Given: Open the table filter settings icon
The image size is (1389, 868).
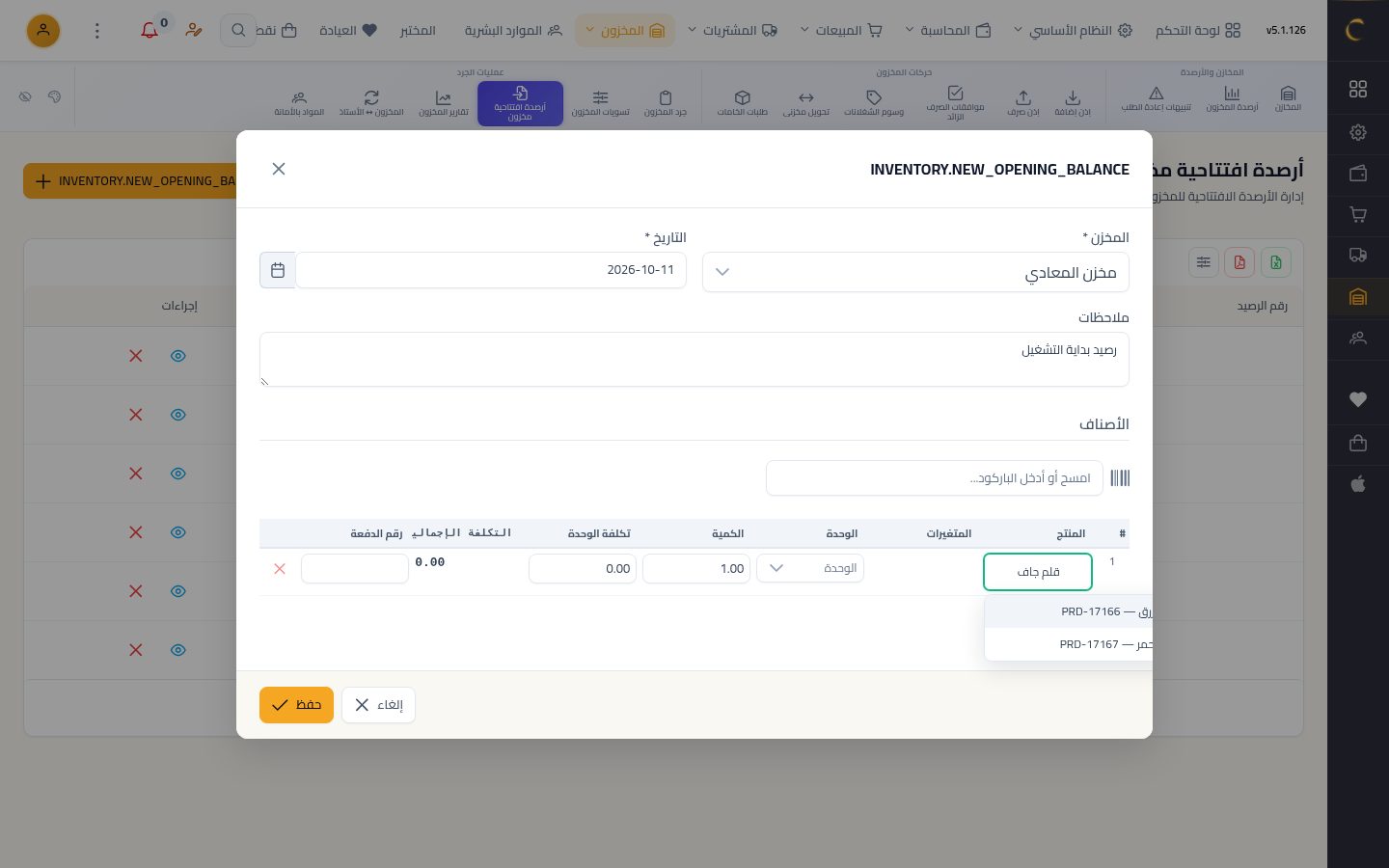Looking at the screenshot, I should pyautogui.click(x=1203, y=262).
